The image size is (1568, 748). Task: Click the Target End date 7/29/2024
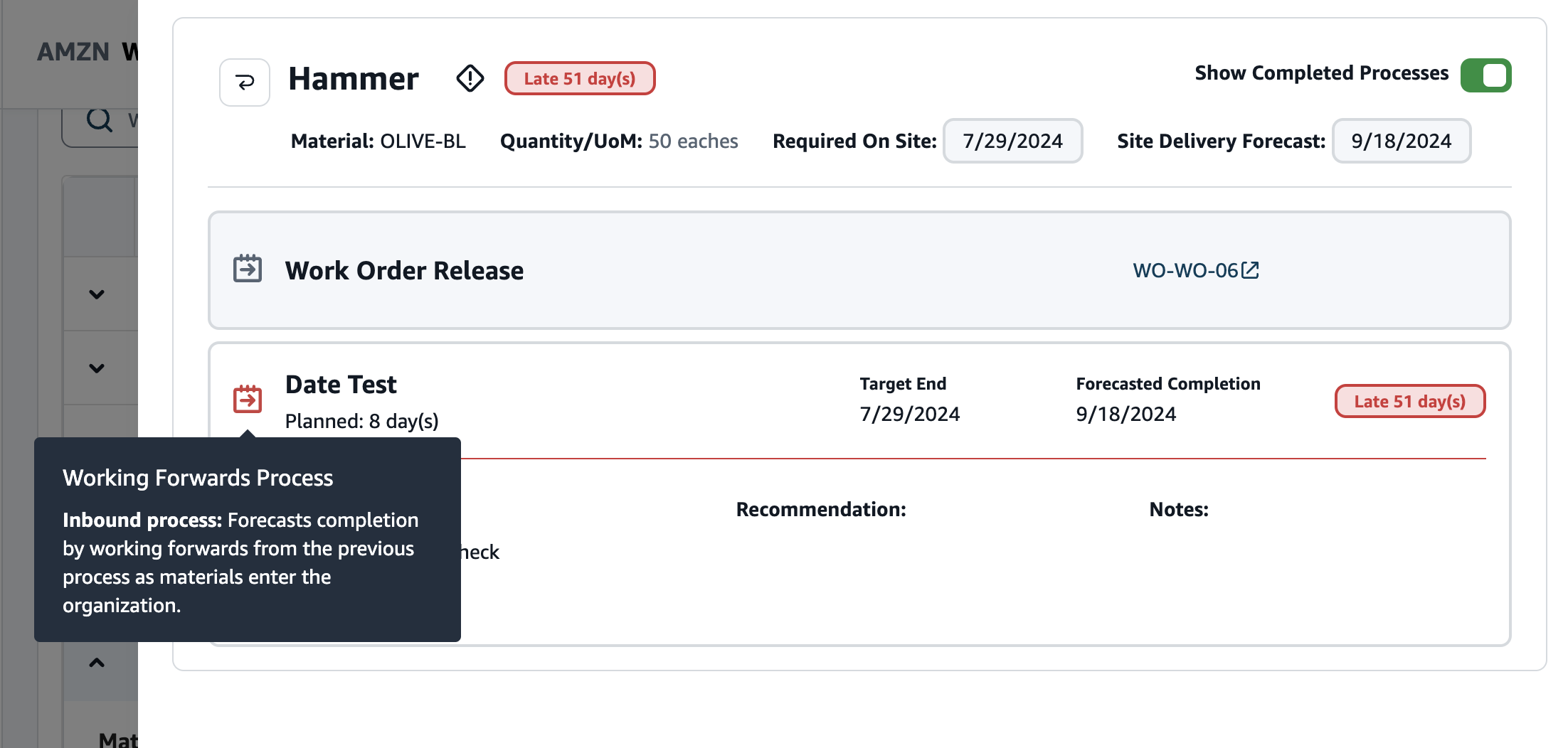point(909,414)
